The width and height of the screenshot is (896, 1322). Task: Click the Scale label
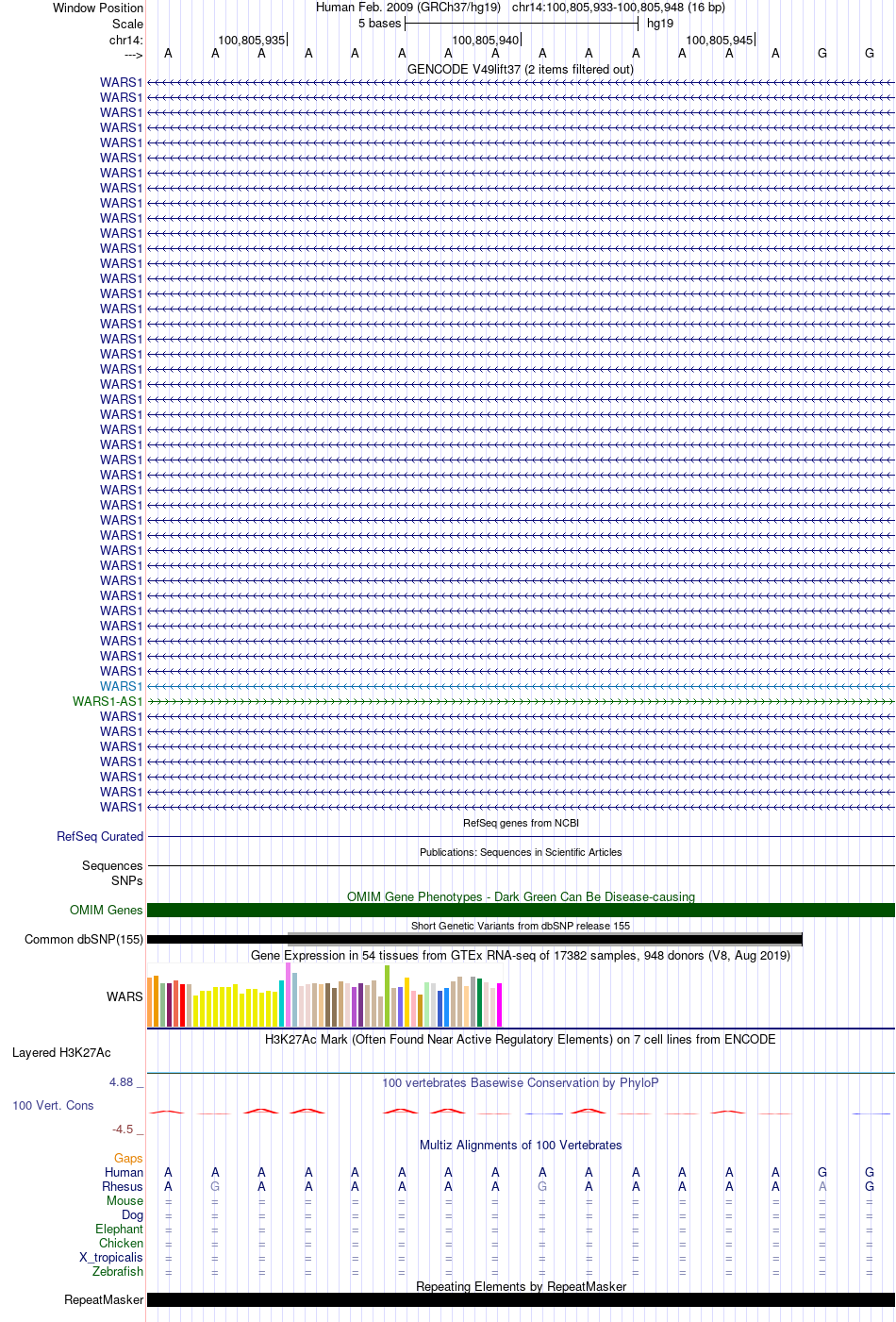pyautogui.click(x=128, y=24)
